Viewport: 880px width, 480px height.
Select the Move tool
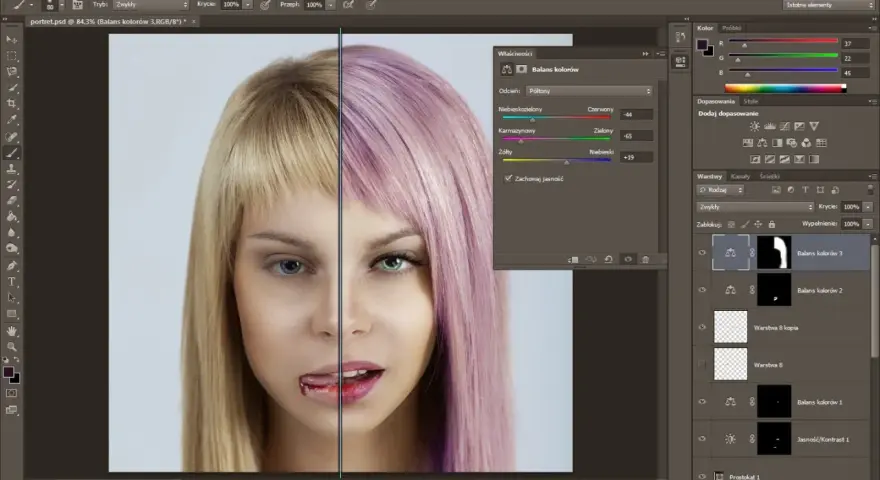click(12, 39)
